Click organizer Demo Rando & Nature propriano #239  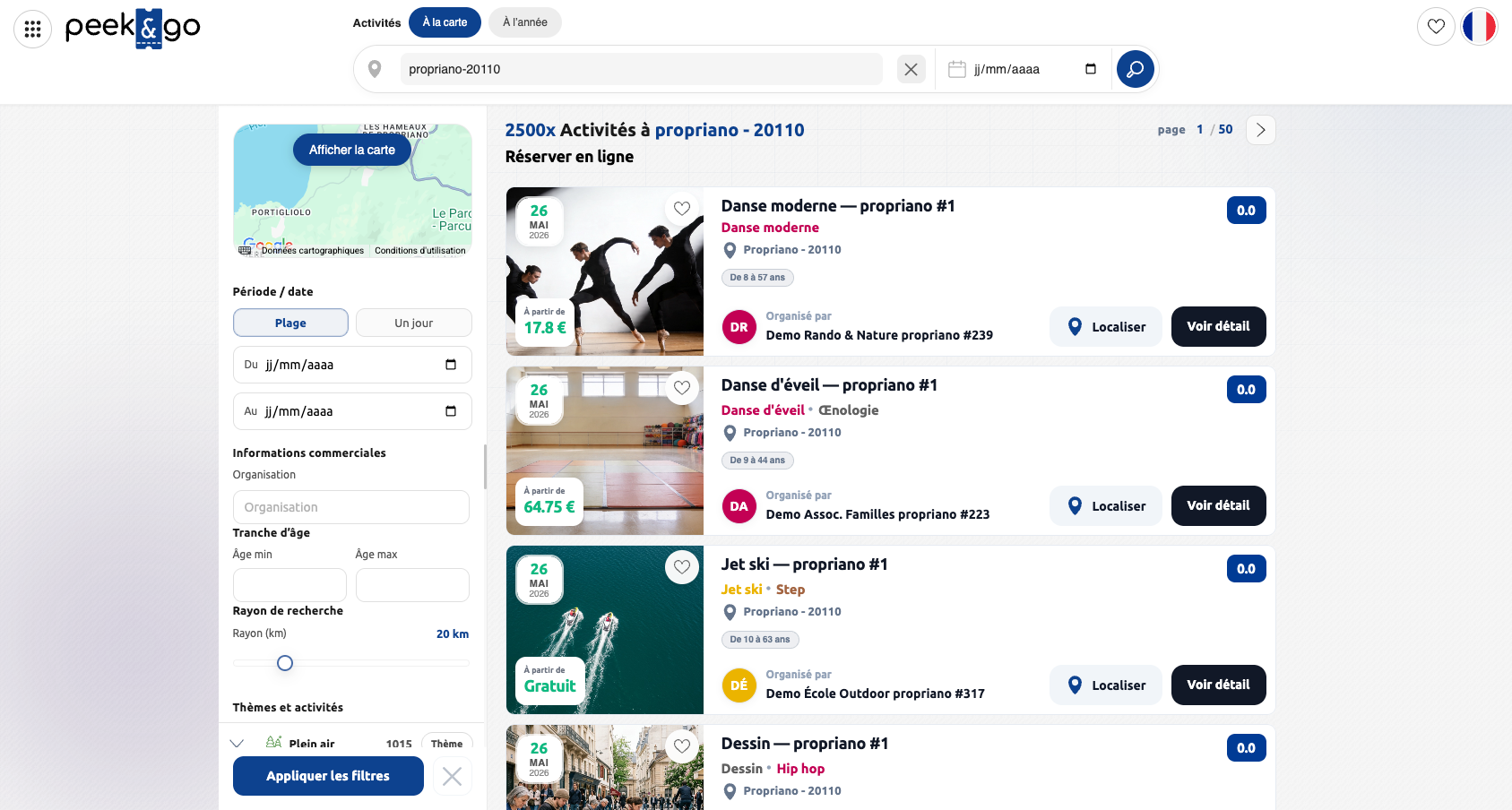tap(879, 335)
